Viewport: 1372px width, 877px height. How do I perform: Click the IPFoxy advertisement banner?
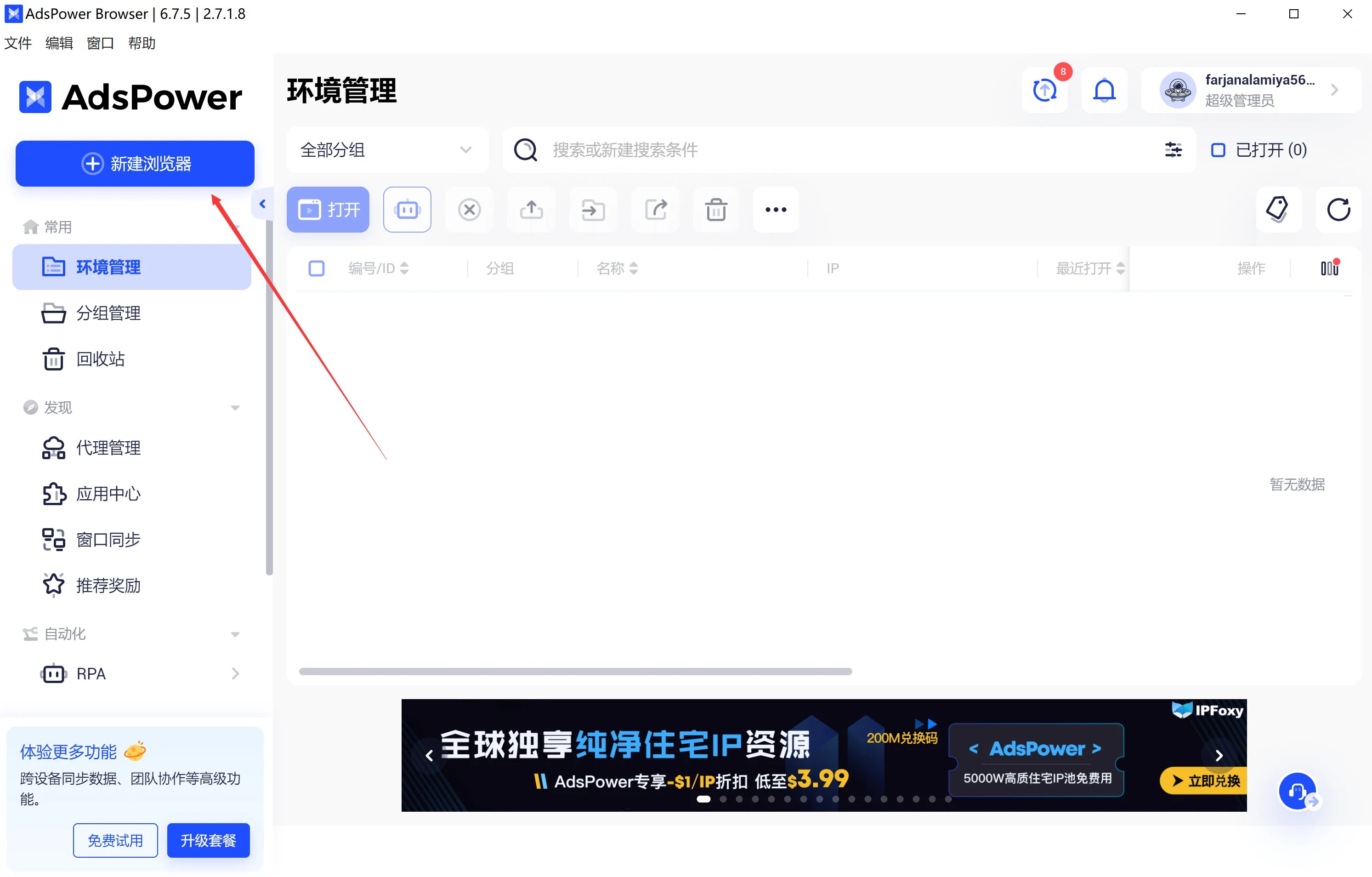point(824,755)
